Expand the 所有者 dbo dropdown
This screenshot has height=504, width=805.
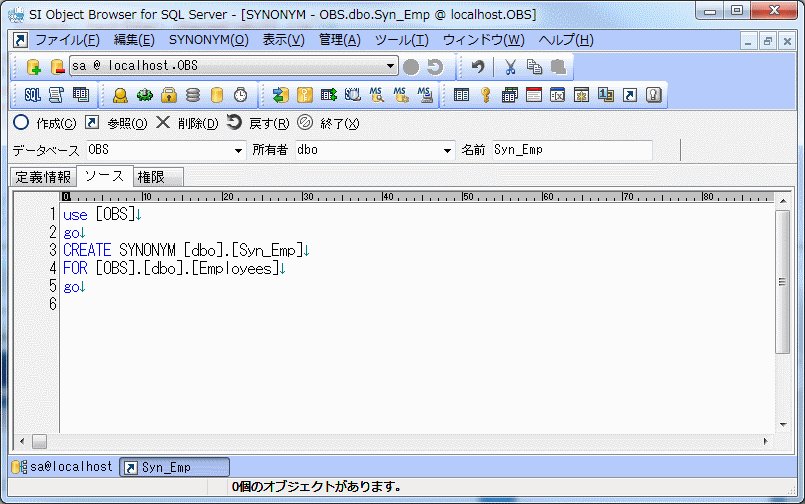447,150
